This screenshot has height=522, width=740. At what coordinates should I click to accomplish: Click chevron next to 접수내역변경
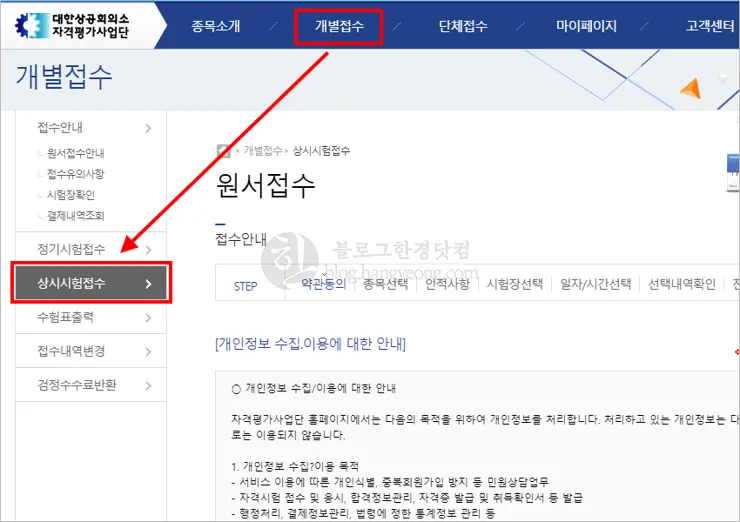tap(148, 352)
